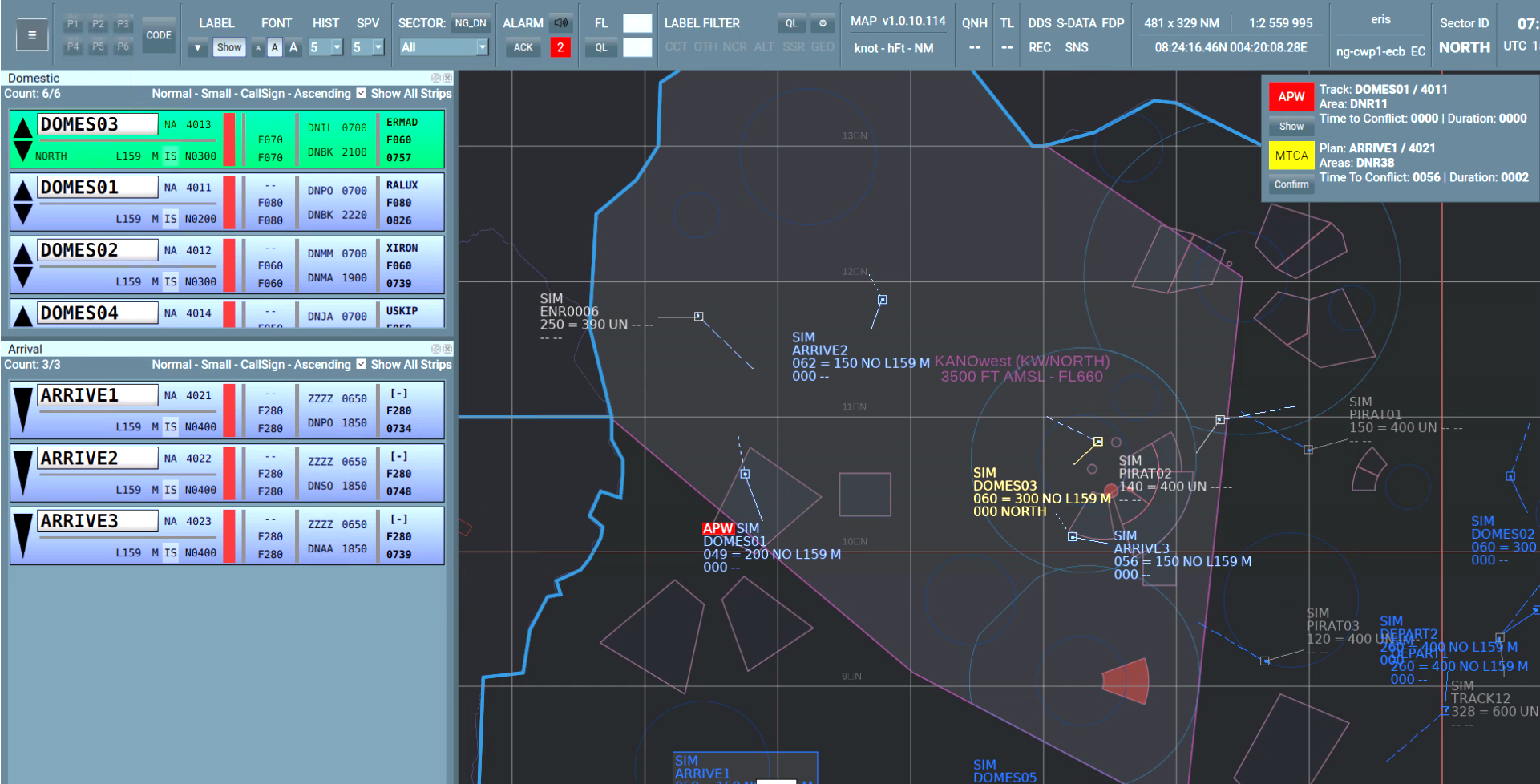Confirm the MTCA alert
The image size is (1540, 784).
1291,184
